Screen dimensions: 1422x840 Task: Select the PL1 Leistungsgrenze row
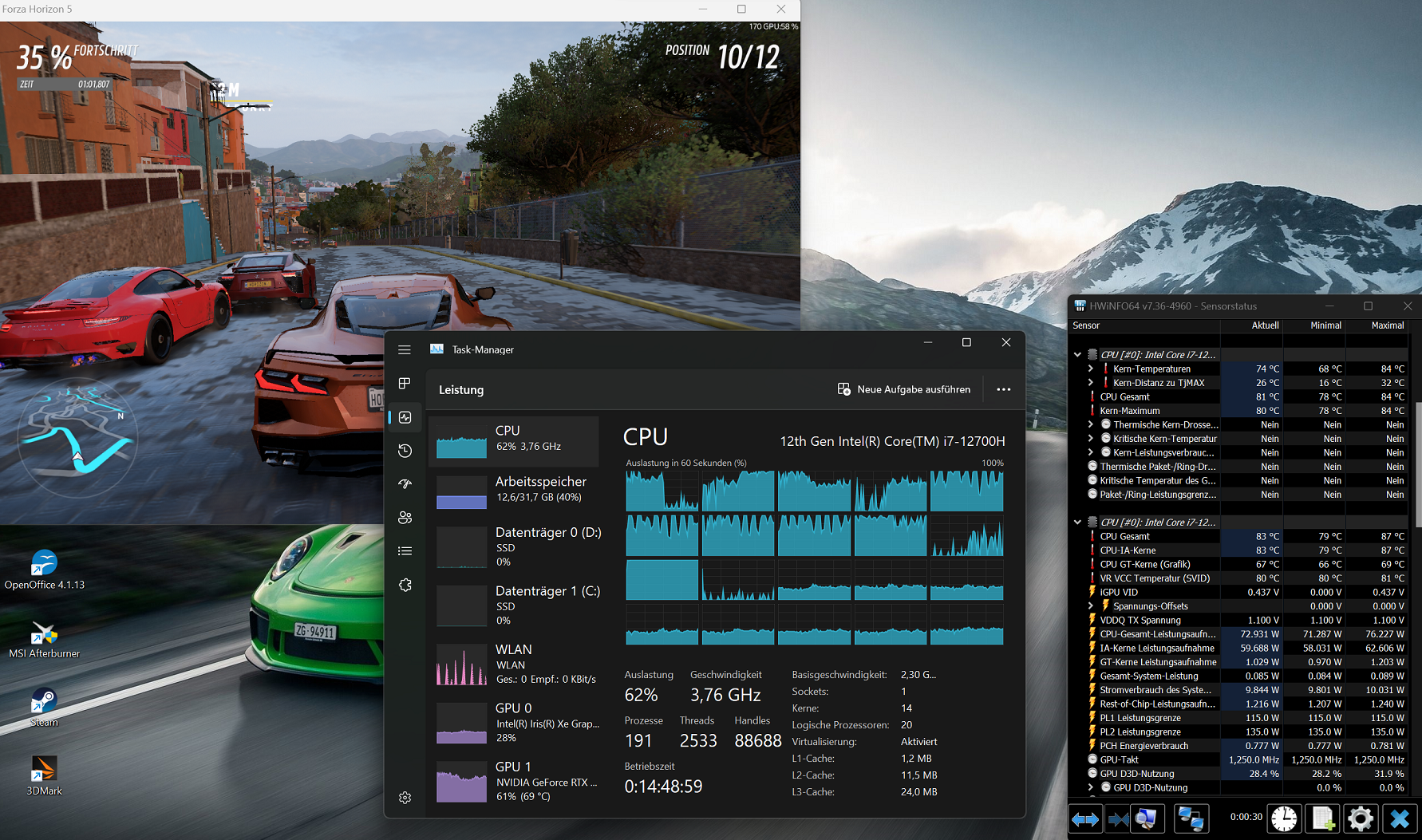(1239, 718)
